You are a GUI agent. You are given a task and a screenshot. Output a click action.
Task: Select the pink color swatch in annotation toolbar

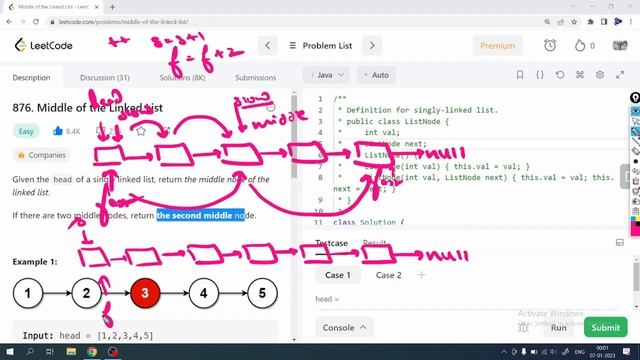(x=636, y=229)
